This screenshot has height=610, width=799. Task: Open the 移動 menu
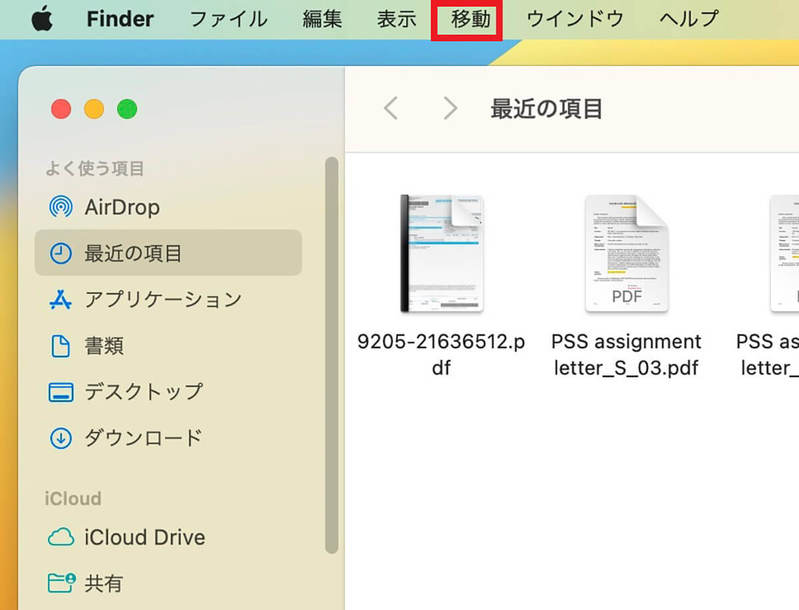pos(470,19)
